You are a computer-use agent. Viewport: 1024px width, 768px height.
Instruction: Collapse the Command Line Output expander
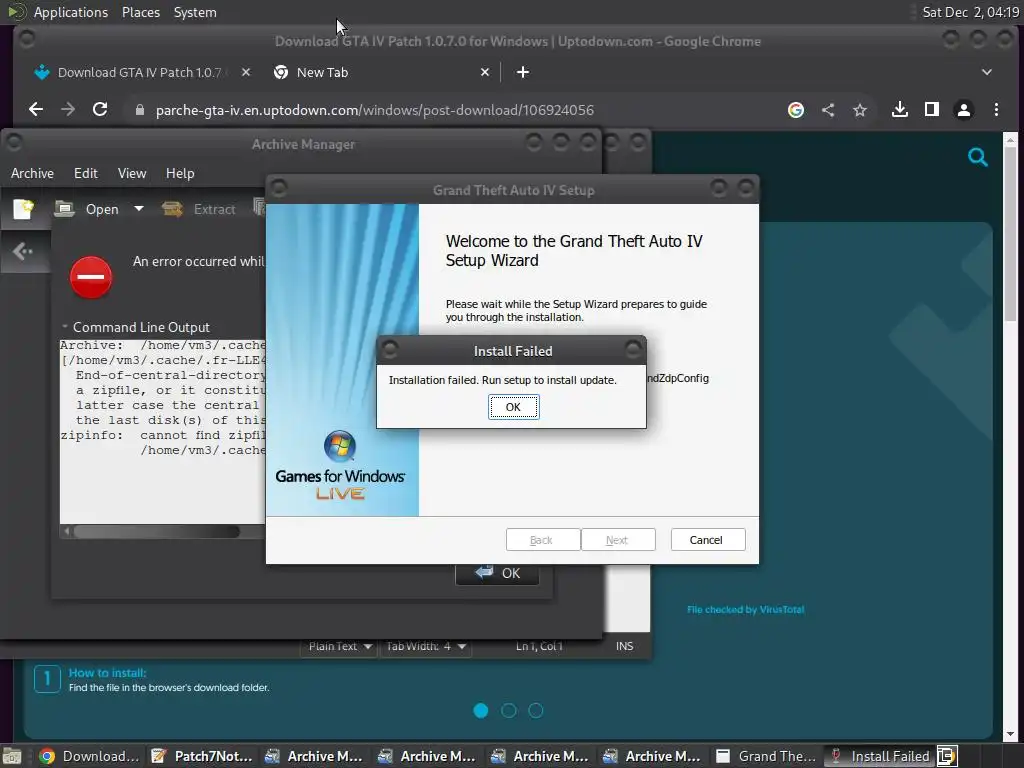(65, 327)
